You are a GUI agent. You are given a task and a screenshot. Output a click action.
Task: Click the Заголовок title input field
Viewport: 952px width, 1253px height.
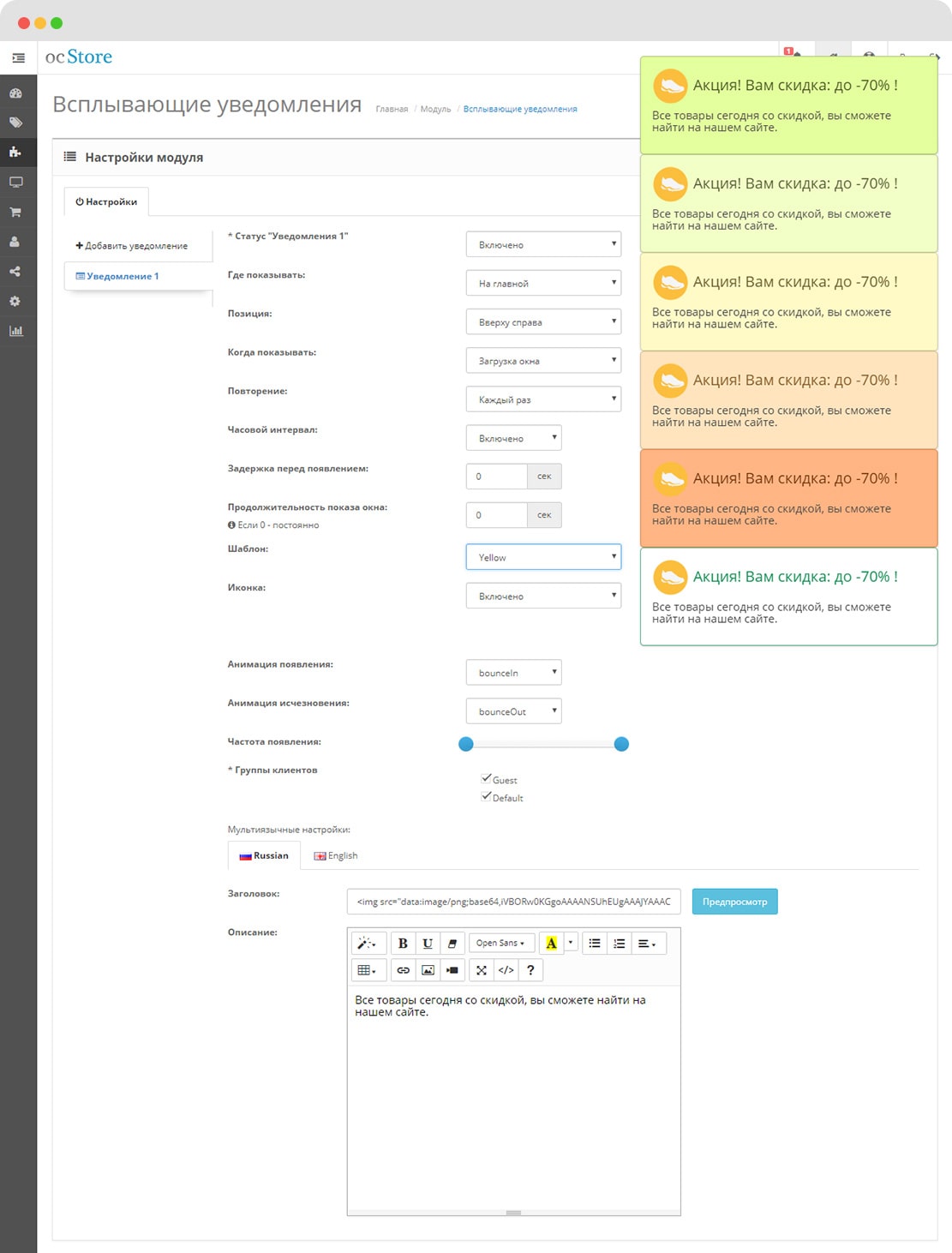[x=514, y=902]
